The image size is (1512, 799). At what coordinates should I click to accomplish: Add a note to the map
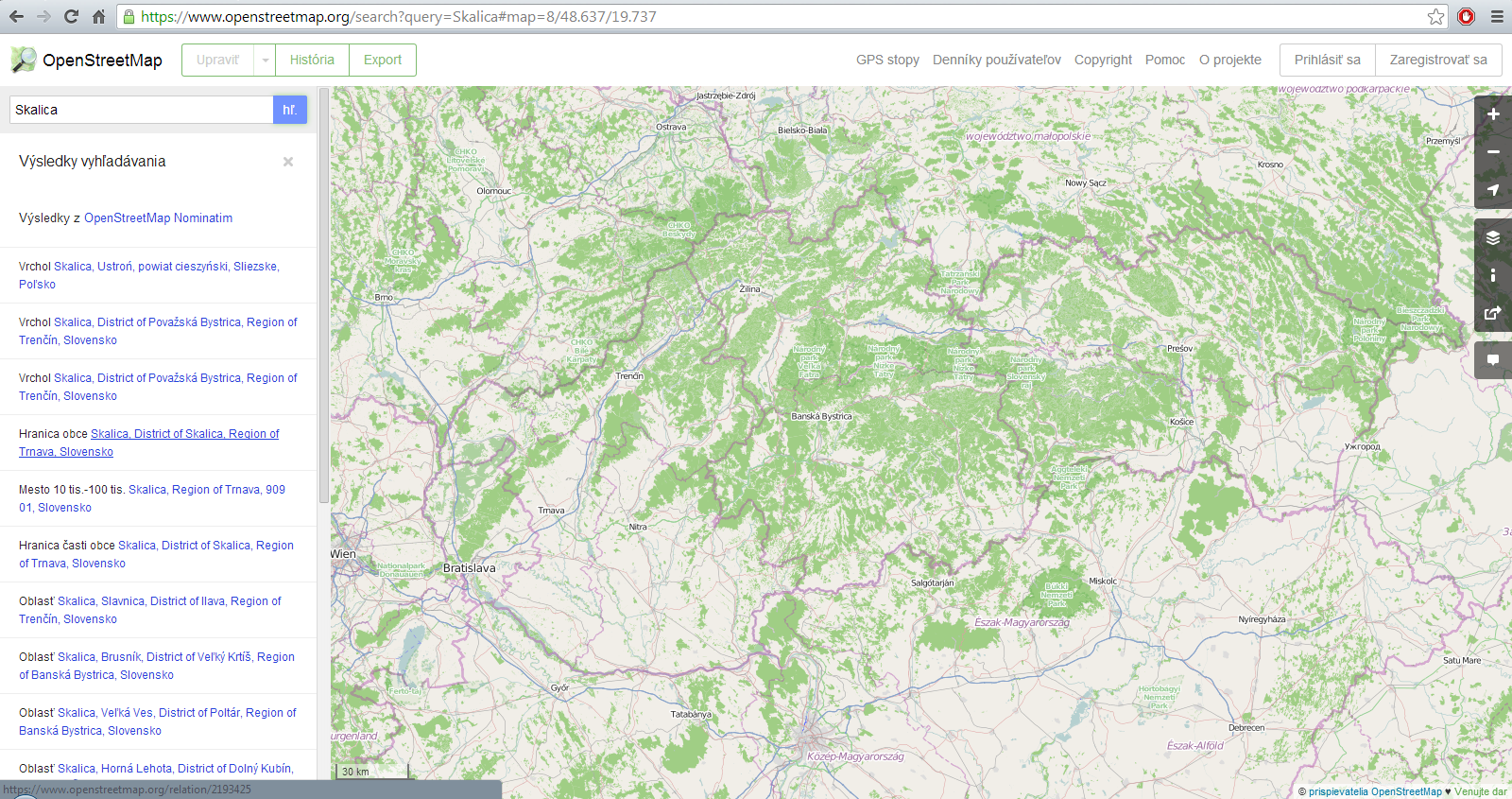(x=1493, y=360)
